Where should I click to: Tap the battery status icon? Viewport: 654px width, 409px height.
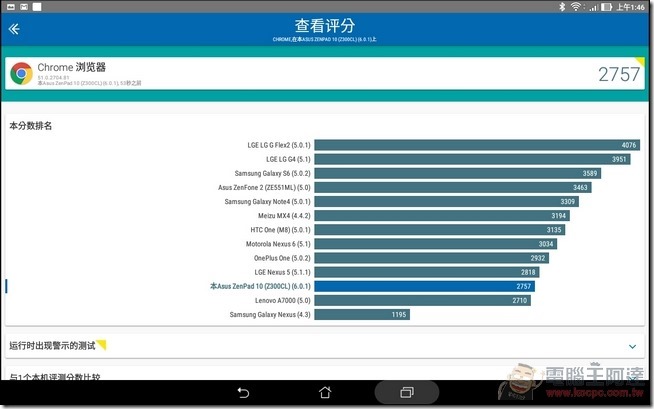[x=605, y=6]
